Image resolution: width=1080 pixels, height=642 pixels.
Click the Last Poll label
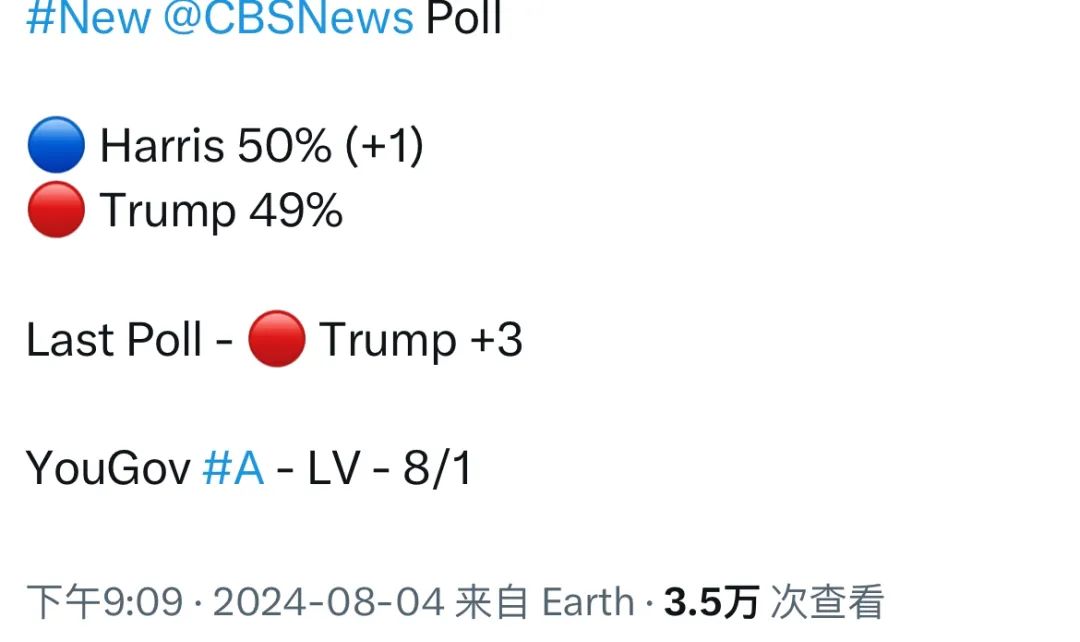point(114,340)
